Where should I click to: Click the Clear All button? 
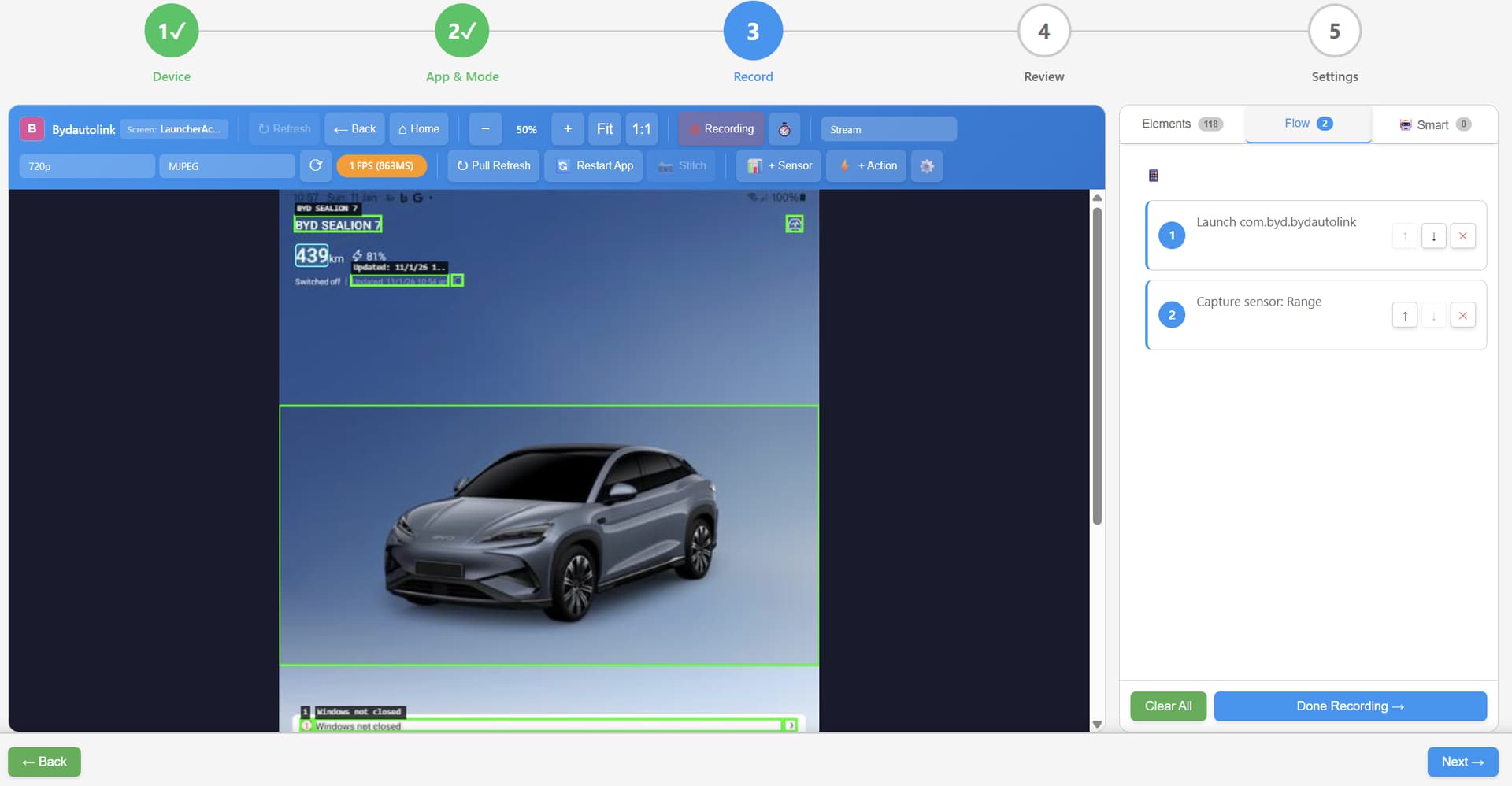tap(1168, 706)
